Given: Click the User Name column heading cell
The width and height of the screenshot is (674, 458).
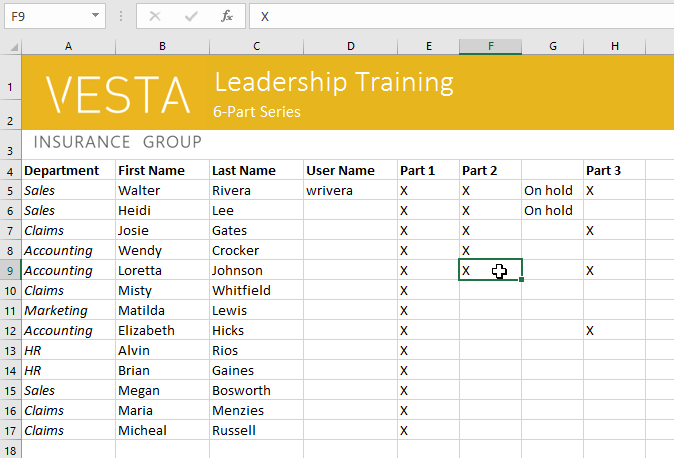Looking at the screenshot, I should pyautogui.click(x=341, y=171).
